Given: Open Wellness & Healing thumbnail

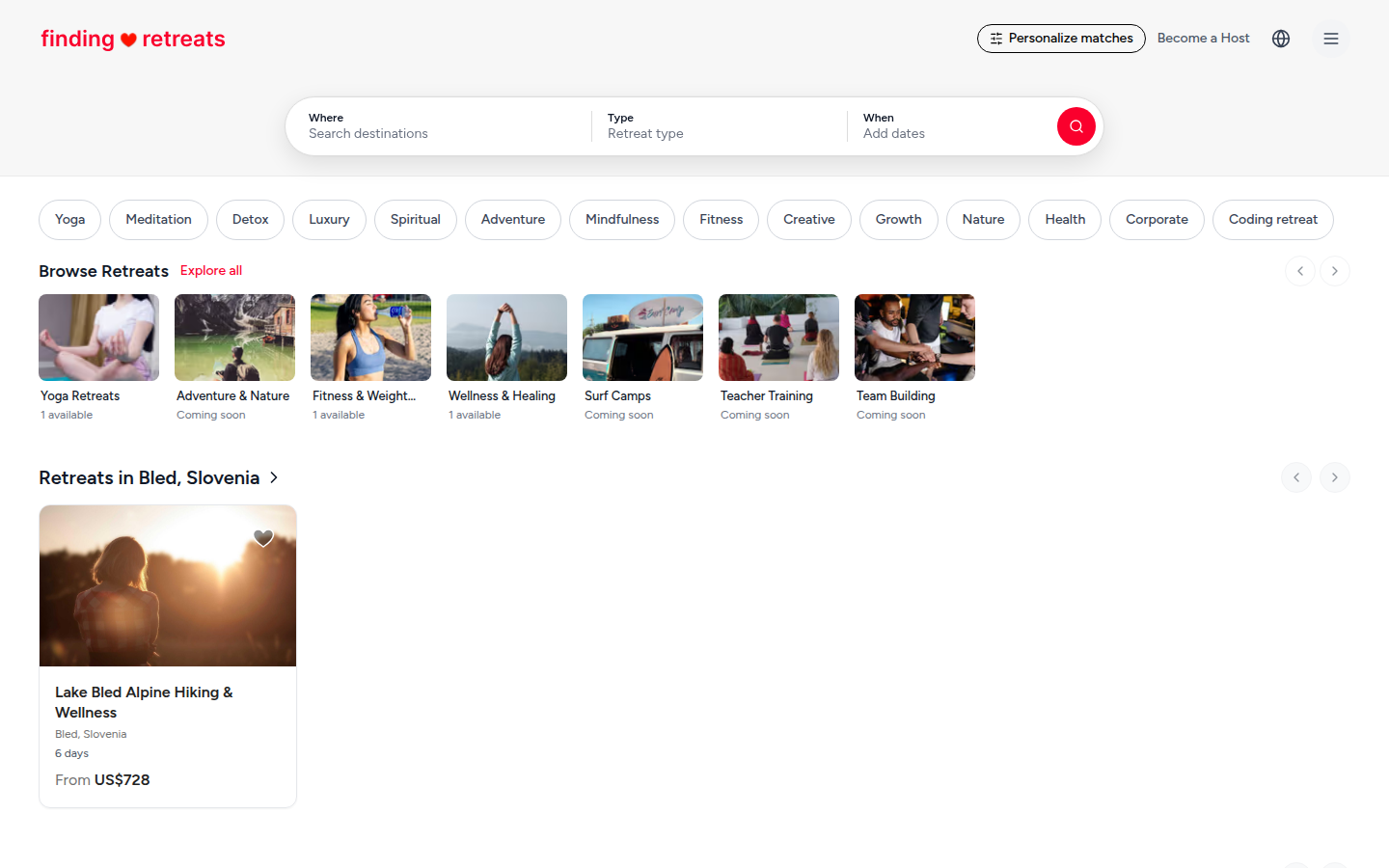Looking at the screenshot, I should pyautogui.click(x=506, y=338).
